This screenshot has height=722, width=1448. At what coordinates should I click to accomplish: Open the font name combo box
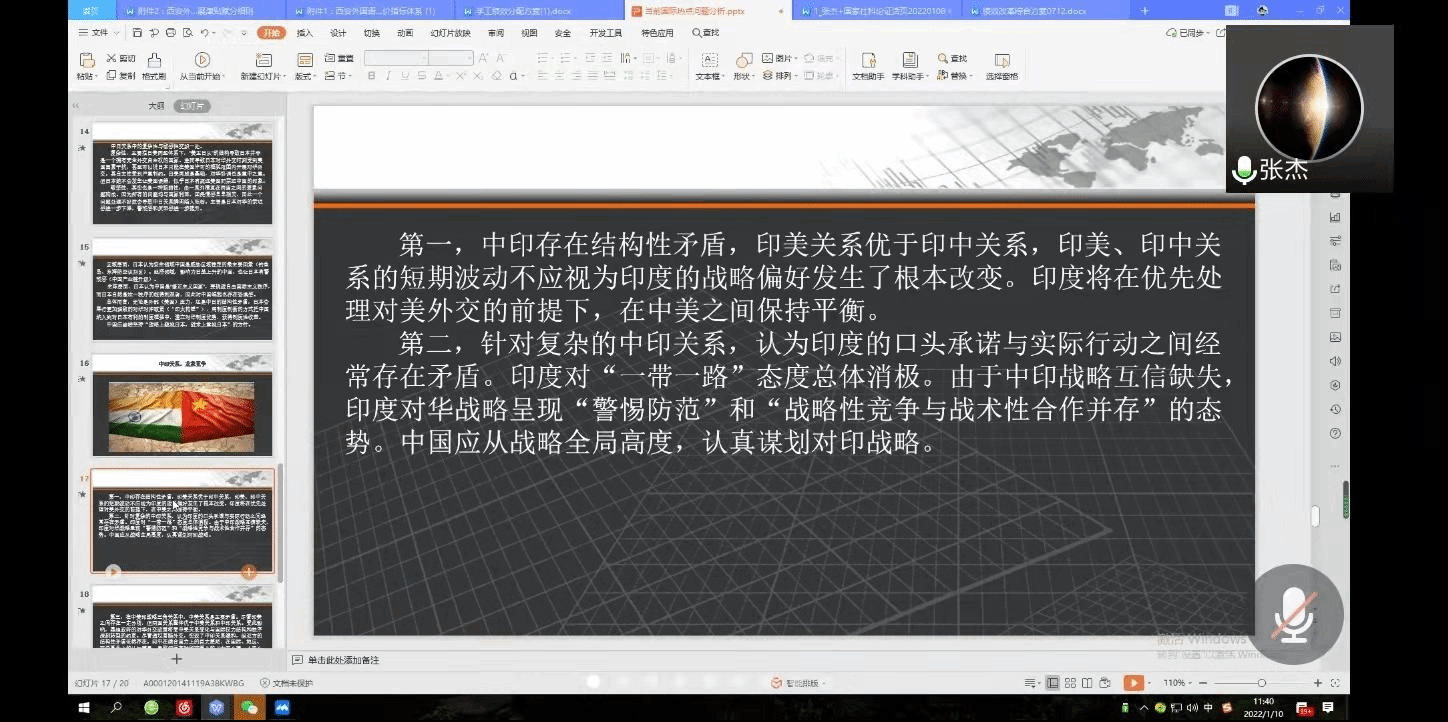pos(395,59)
